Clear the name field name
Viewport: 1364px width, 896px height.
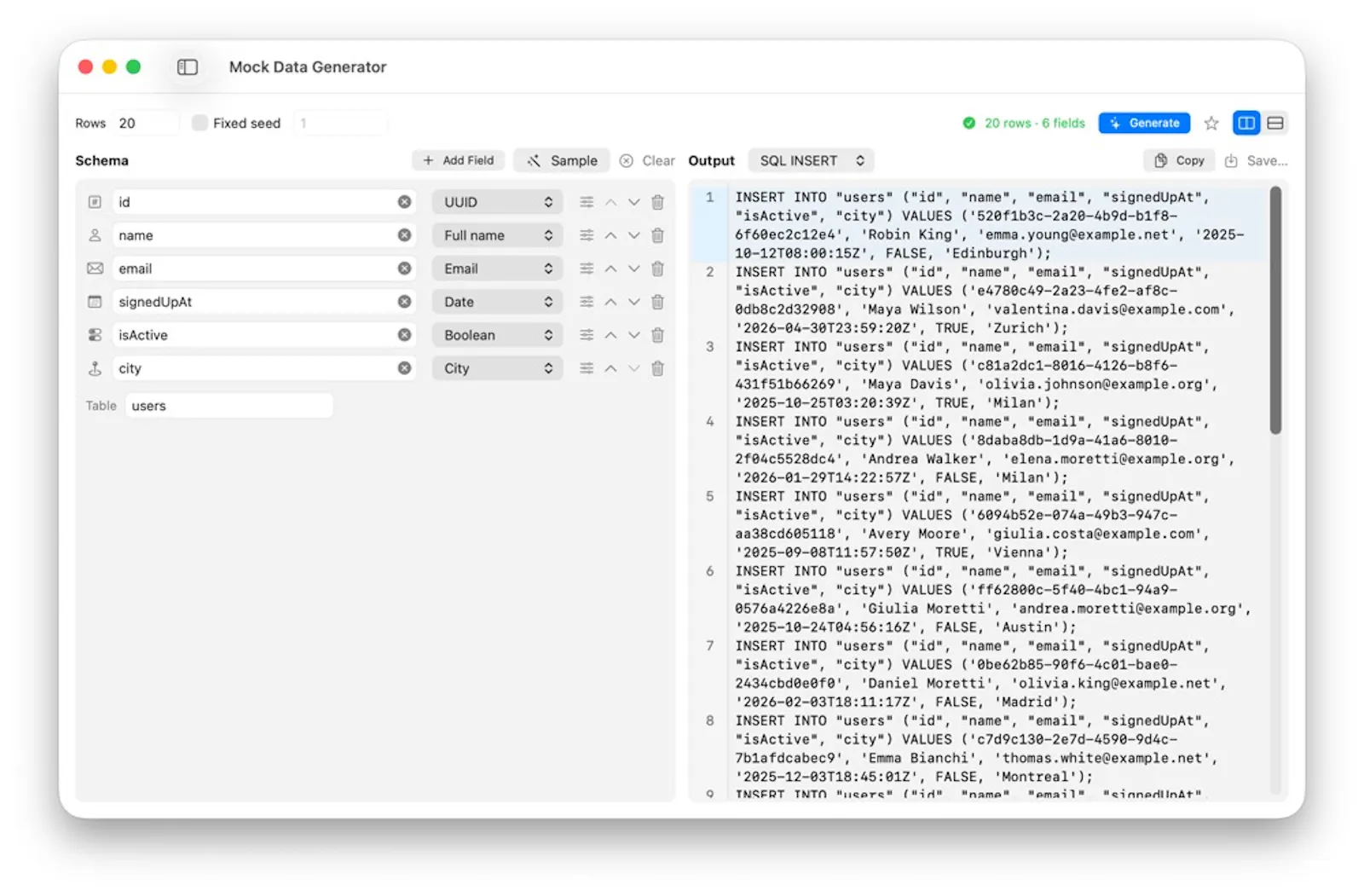404,235
